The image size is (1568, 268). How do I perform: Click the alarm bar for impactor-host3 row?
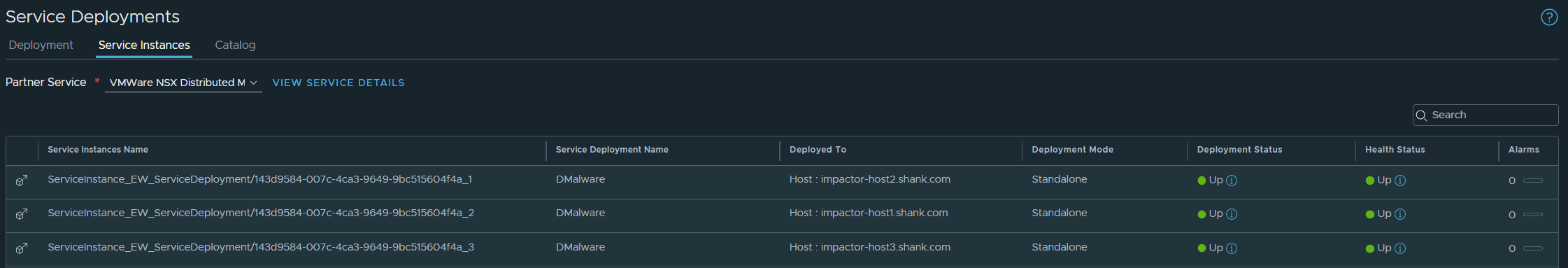tap(1533, 248)
